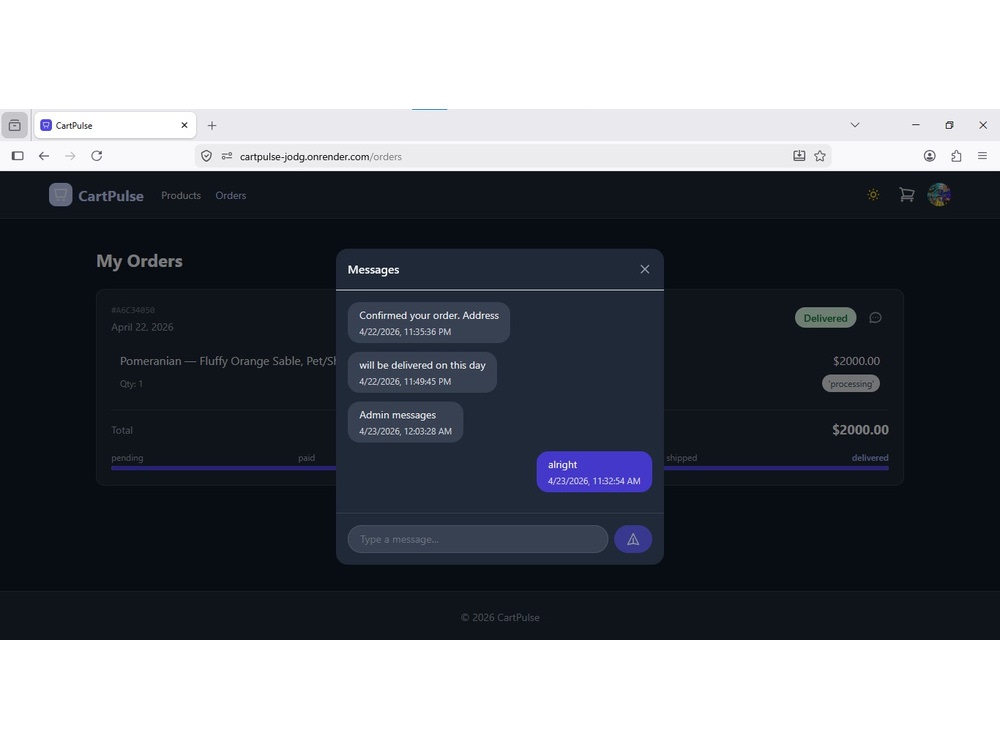The width and height of the screenshot is (1000, 750).
Task: Open the browser account icon
Action: click(x=929, y=156)
